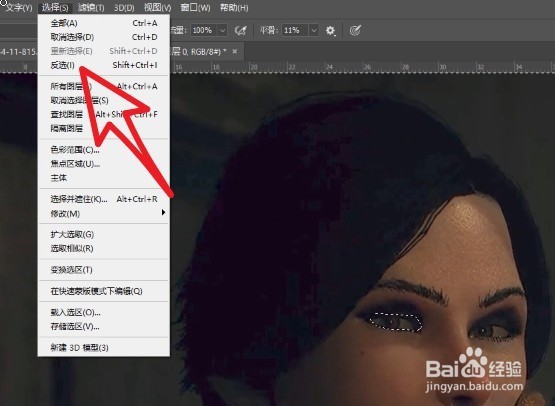Open the 窗口(W) menu

tap(195, 7)
